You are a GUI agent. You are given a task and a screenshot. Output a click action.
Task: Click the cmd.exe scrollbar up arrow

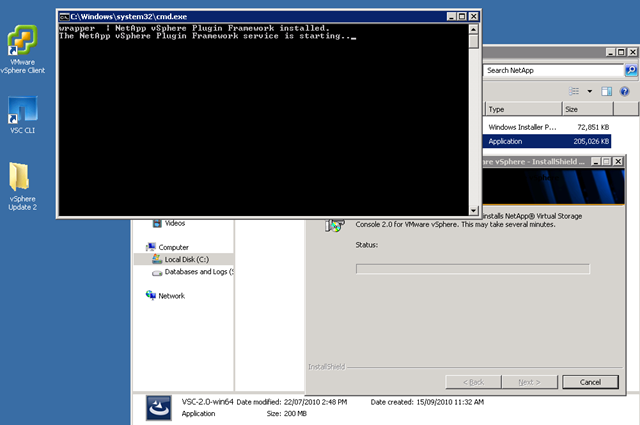(473, 29)
